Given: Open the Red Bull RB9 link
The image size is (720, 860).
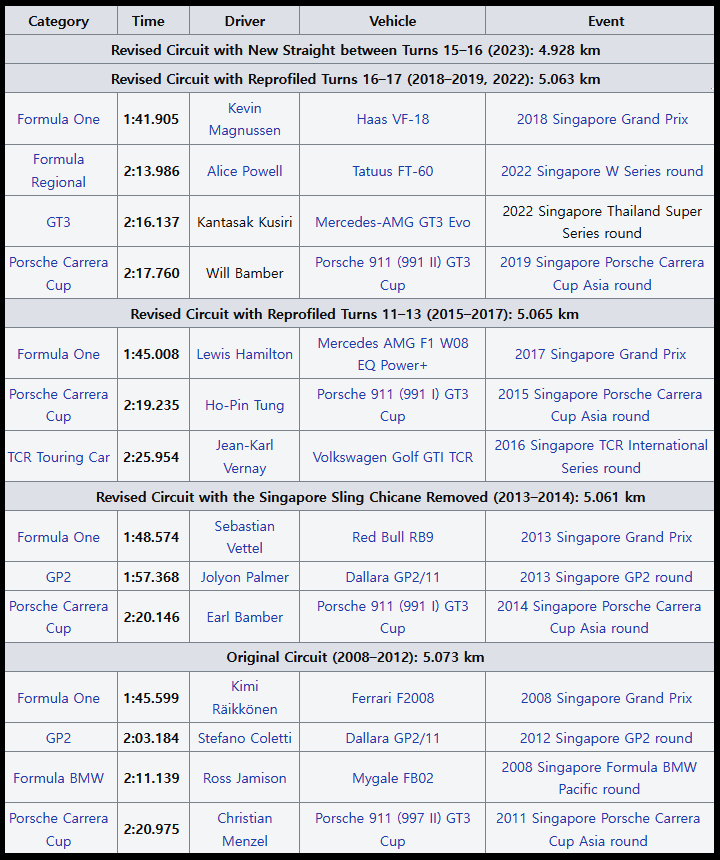Looking at the screenshot, I should (x=393, y=537).
